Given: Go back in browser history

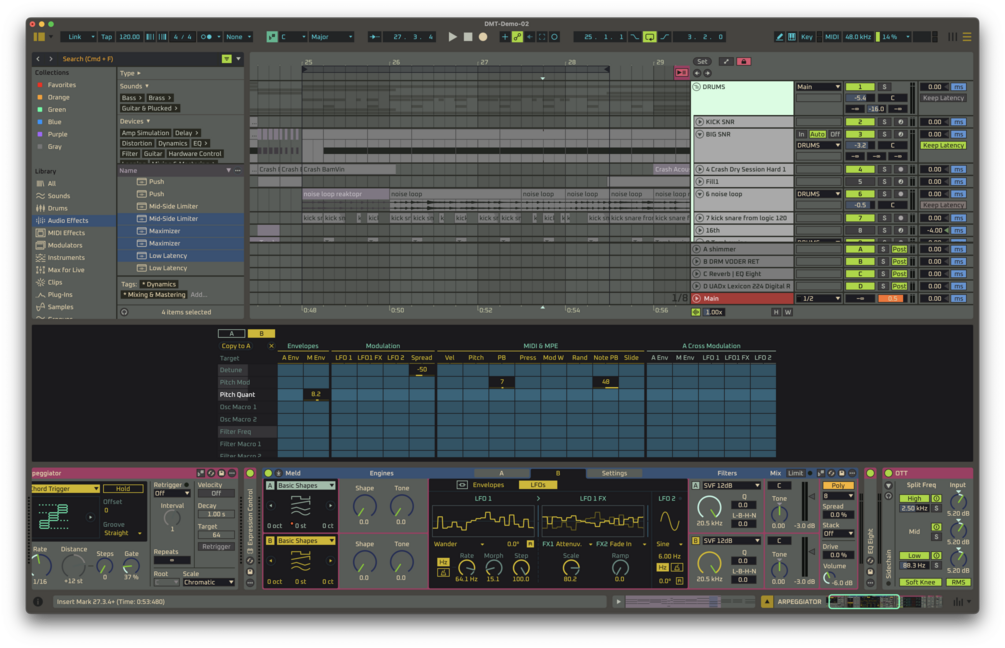Looking at the screenshot, I should point(38,58).
